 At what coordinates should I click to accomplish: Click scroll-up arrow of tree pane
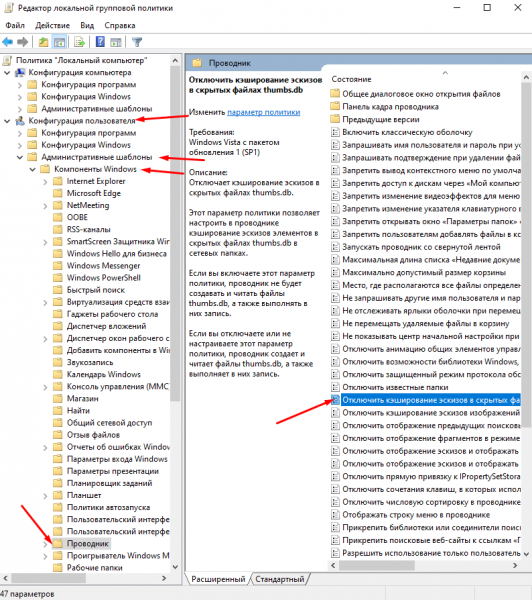[175, 60]
